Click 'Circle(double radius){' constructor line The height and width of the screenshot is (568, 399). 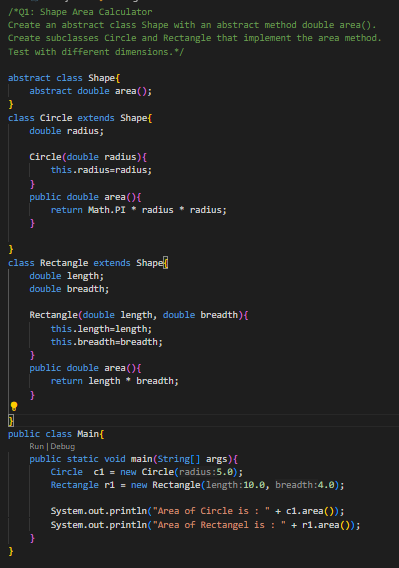[x=88, y=157]
